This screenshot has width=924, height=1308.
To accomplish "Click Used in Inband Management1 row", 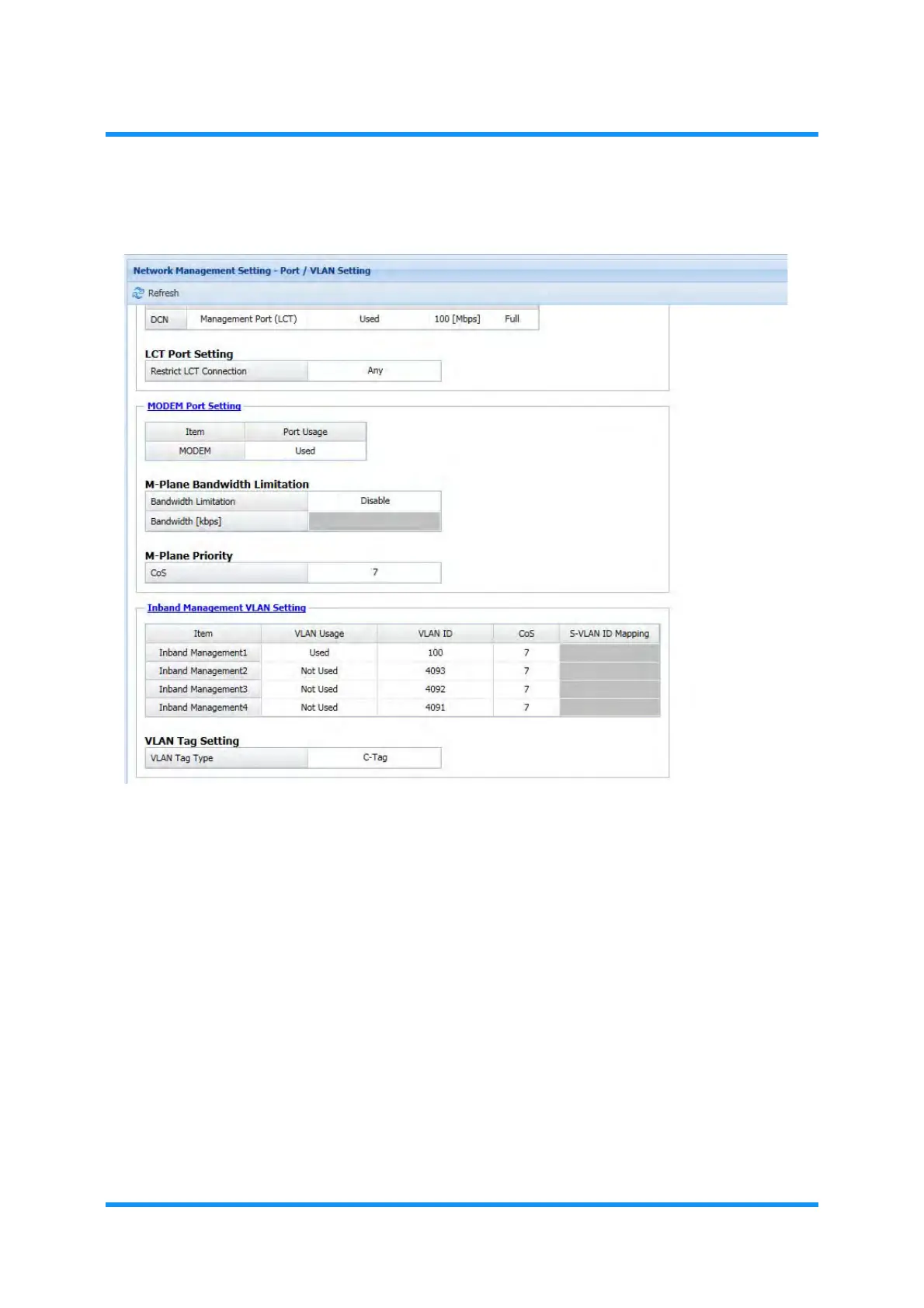I will (x=319, y=652).
